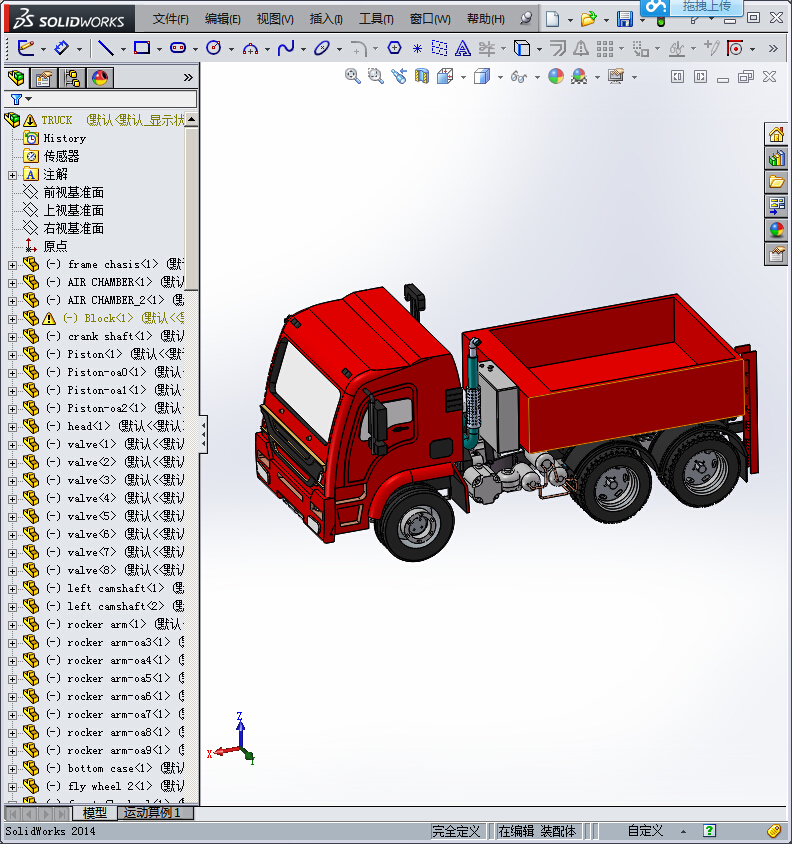Select the Arc sketch tool

click(250, 49)
